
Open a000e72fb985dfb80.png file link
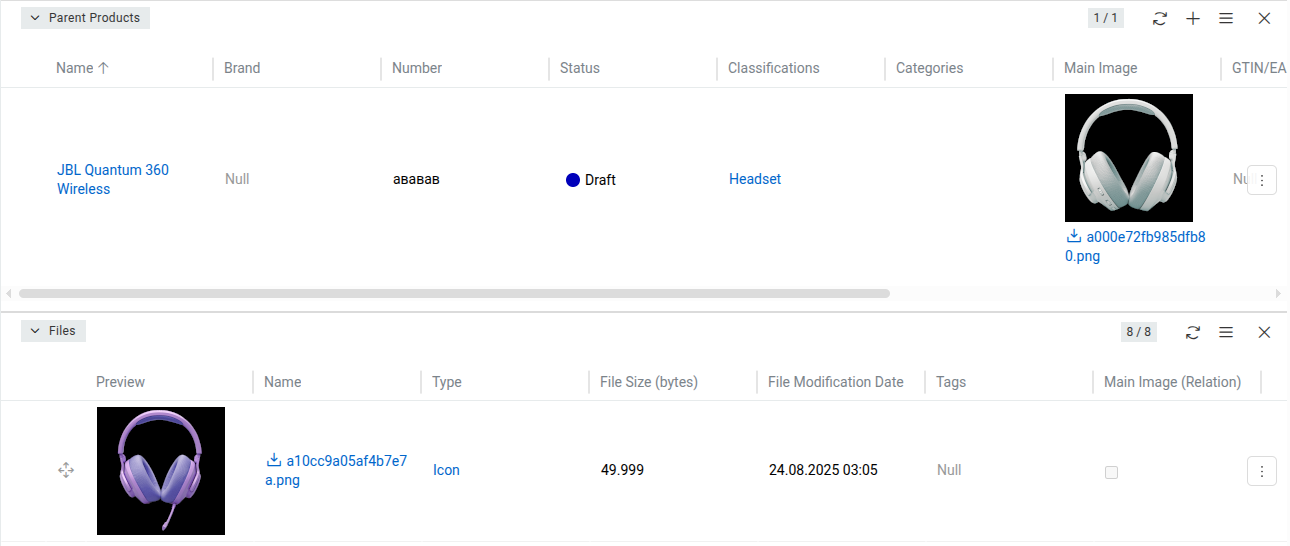(1135, 247)
